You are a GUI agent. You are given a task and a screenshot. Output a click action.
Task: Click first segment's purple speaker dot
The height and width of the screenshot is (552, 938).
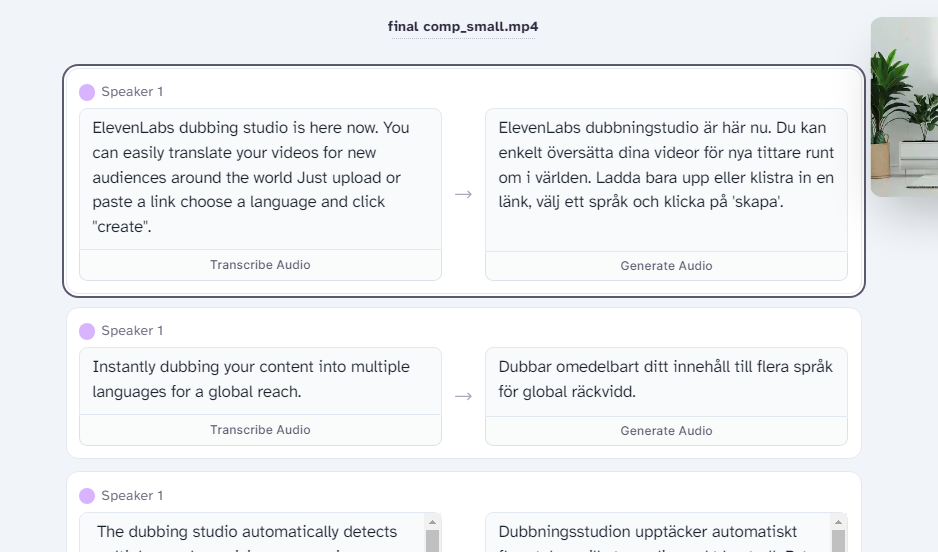(x=87, y=92)
